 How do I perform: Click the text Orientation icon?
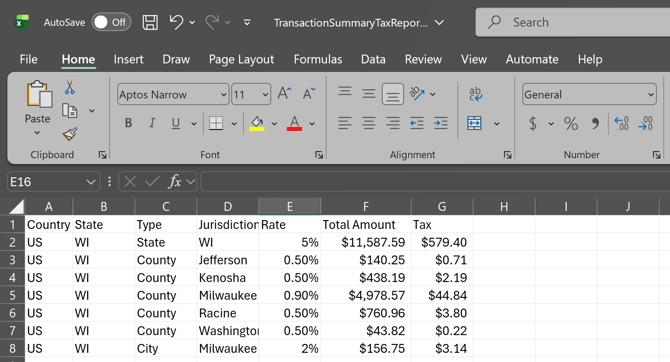tap(417, 93)
